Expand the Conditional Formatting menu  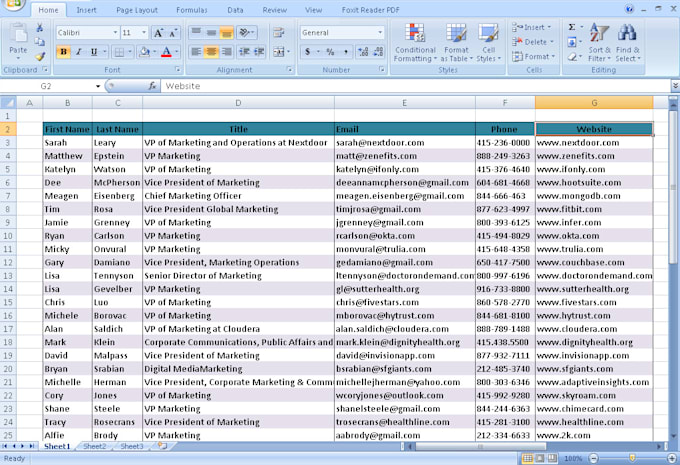click(x=415, y=43)
